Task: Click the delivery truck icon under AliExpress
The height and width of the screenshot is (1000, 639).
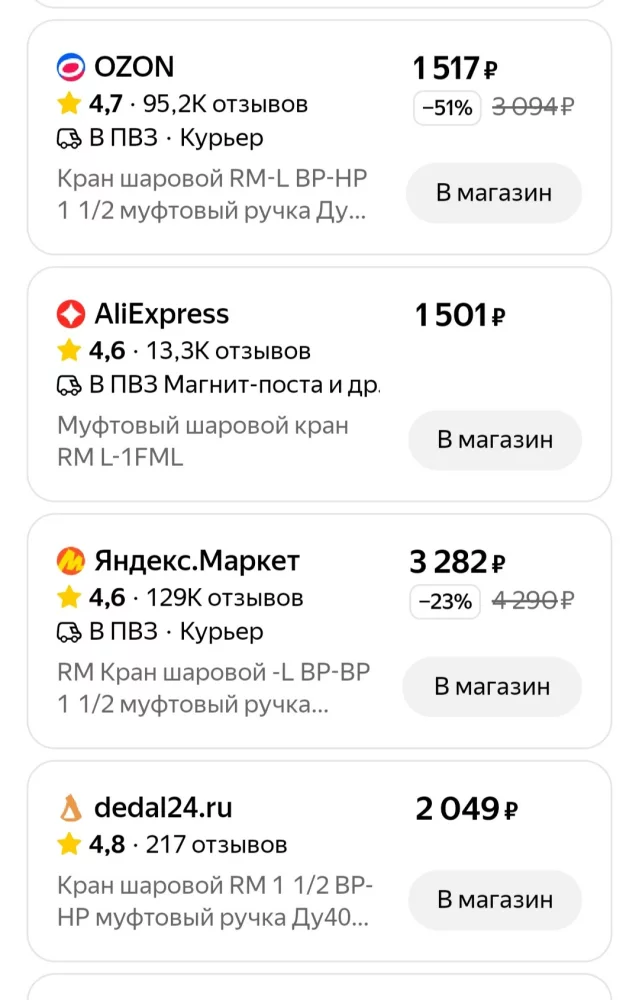Action: [x=69, y=385]
